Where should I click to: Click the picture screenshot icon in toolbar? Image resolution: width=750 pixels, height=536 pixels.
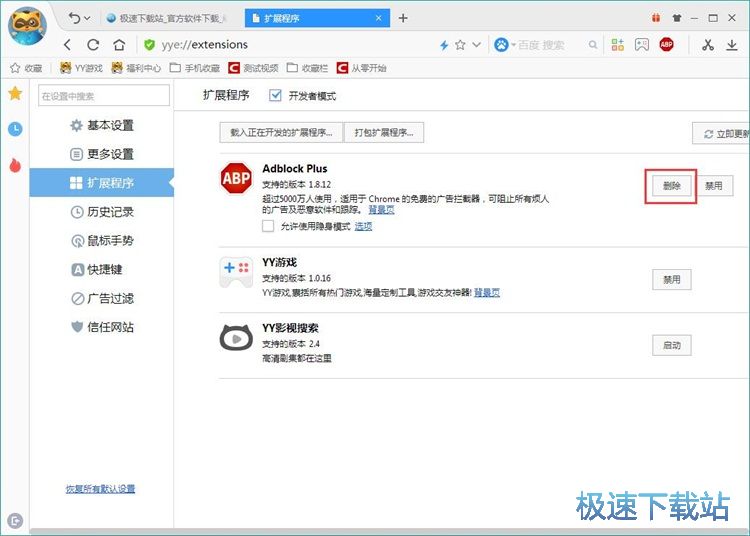tap(641, 45)
